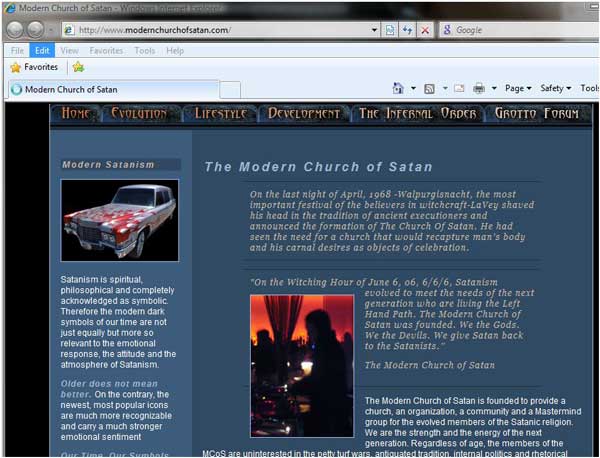Stop page loading with red X icon
This screenshot has height=458, width=600.
point(425,30)
